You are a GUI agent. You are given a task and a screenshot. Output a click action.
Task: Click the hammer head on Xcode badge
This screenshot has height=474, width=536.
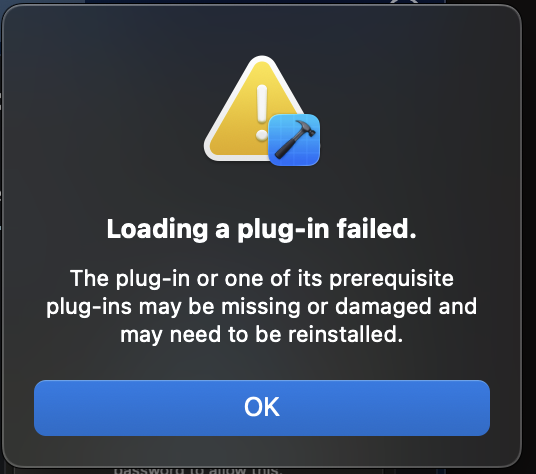[304, 128]
